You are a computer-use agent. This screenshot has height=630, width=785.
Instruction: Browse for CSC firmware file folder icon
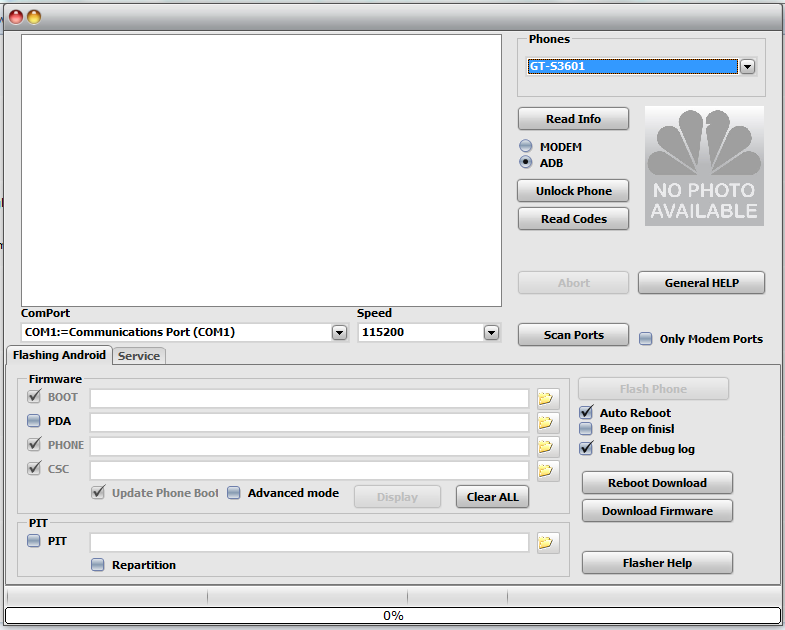tap(548, 471)
